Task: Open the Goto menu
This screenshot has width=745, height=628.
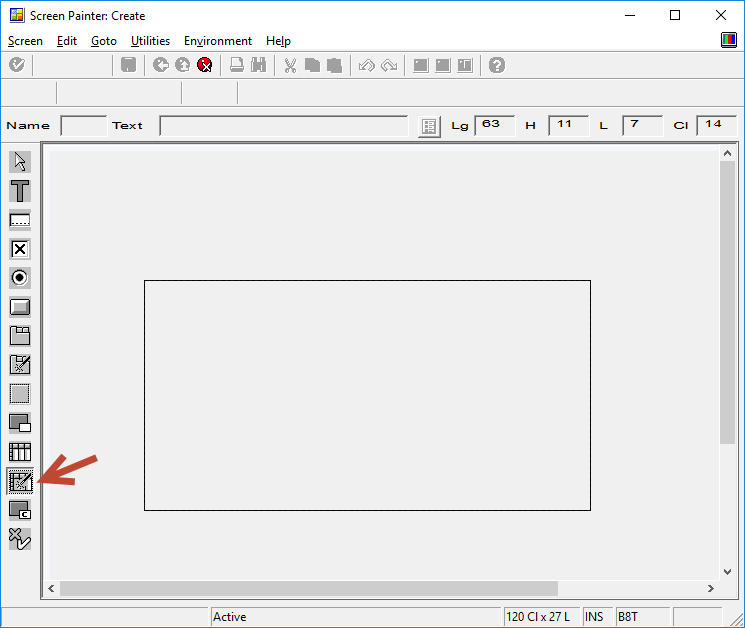Action: (x=104, y=41)
